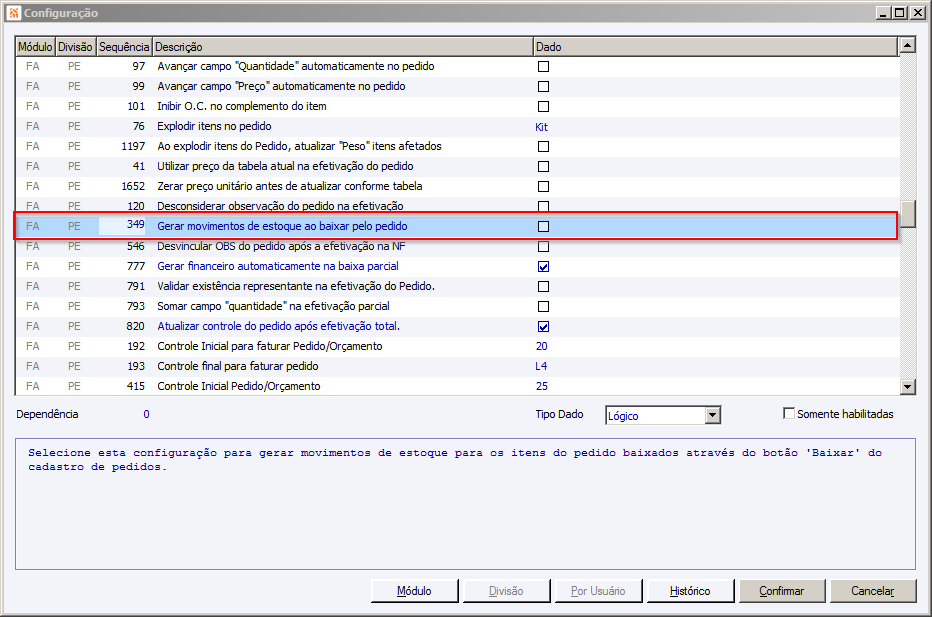Viewport: 932px width, 617px height.
Task: Maximize the Configuração window
Action: [900, 12]
